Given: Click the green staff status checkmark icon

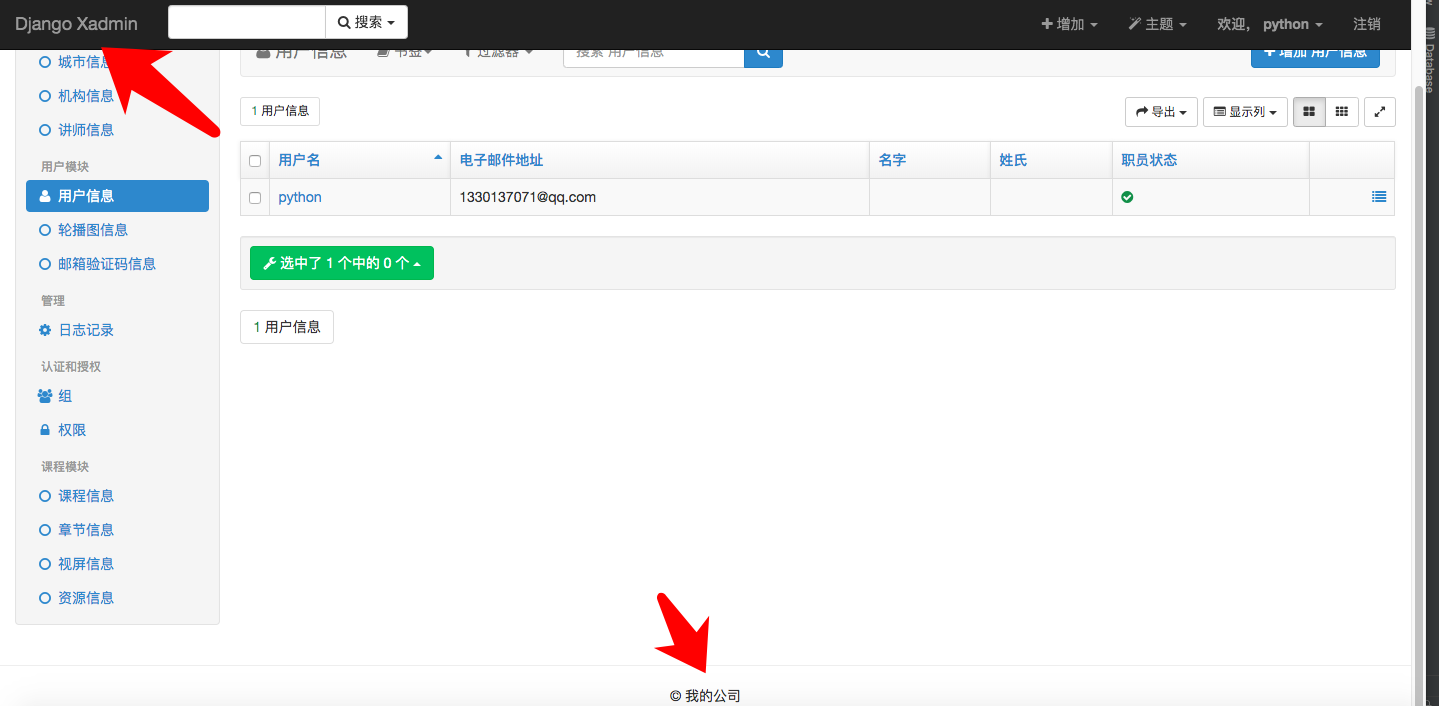Looking at the screenshot, I should [1127, 197].
